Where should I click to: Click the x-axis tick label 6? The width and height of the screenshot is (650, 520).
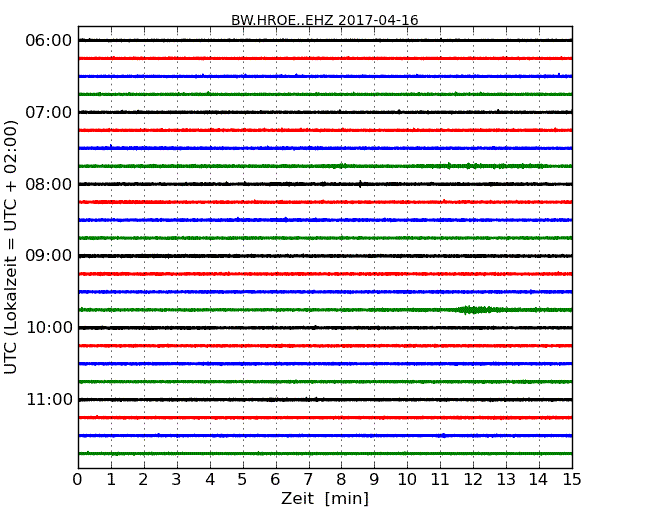point(275,480)
